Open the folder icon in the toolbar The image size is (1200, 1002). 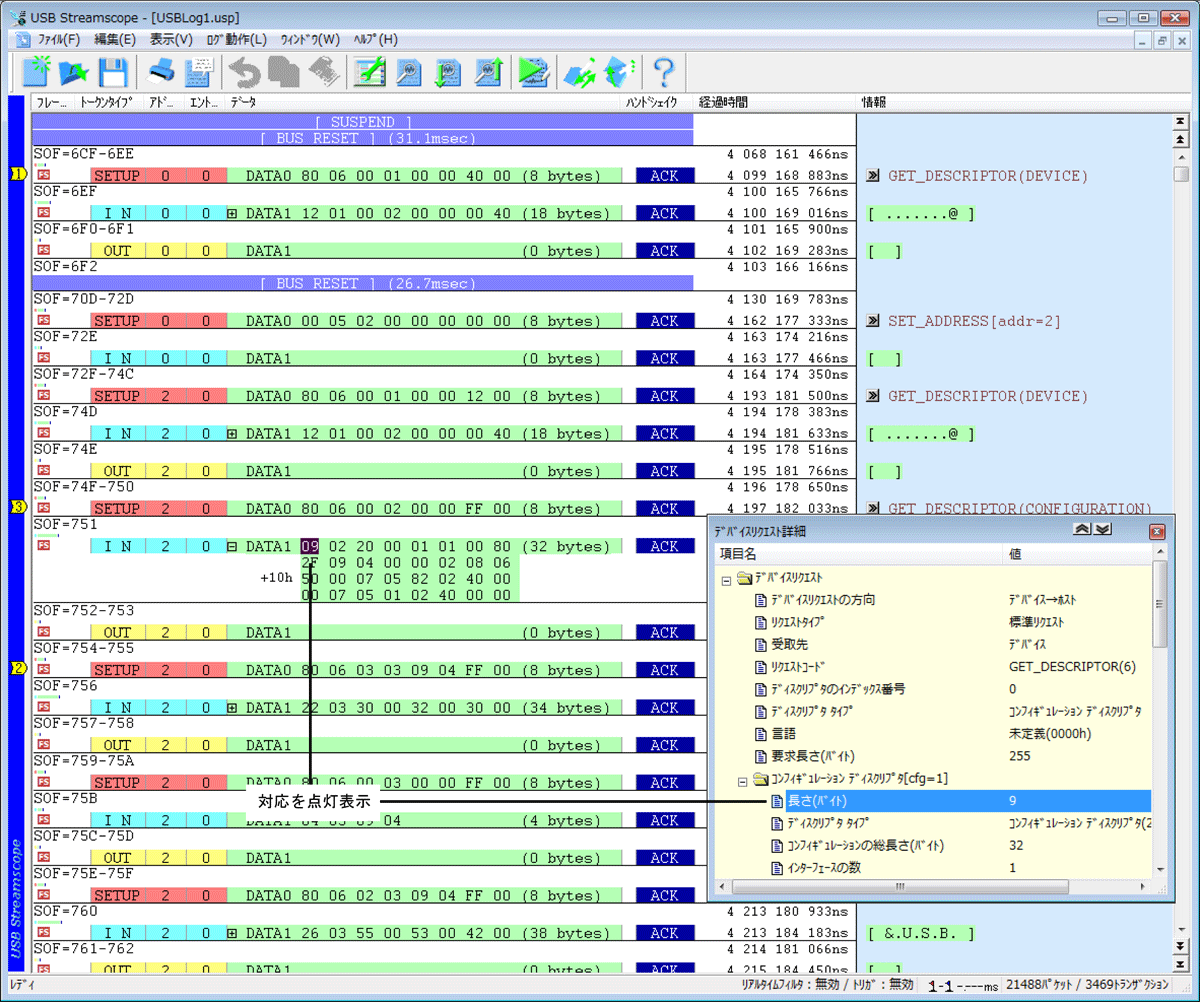(75, 72)
